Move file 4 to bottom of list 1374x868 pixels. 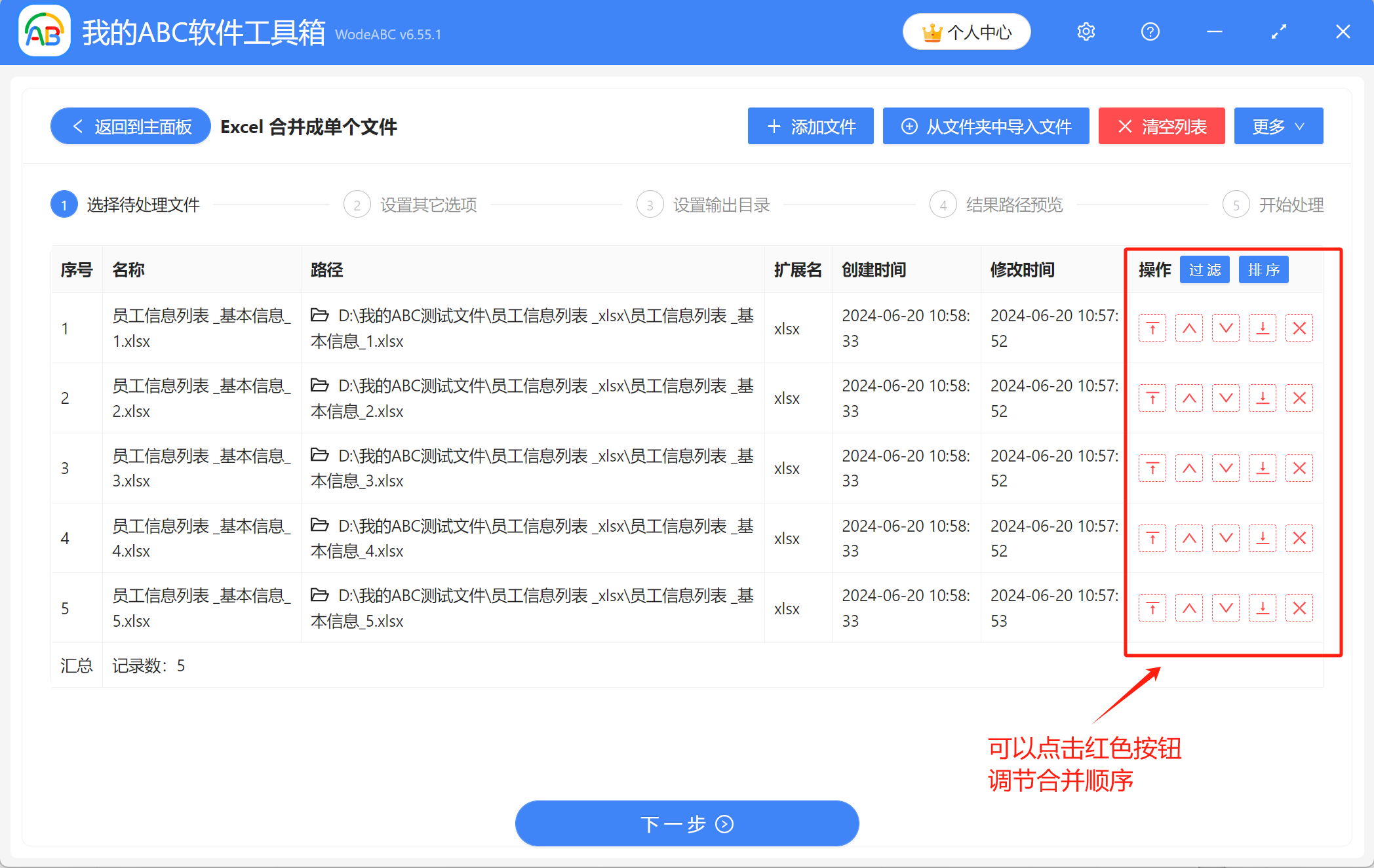(1263, 538)
